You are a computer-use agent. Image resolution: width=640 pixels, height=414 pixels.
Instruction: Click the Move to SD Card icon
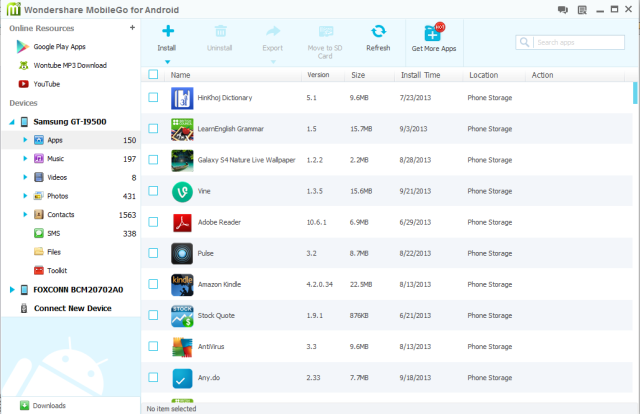[326, 31]
